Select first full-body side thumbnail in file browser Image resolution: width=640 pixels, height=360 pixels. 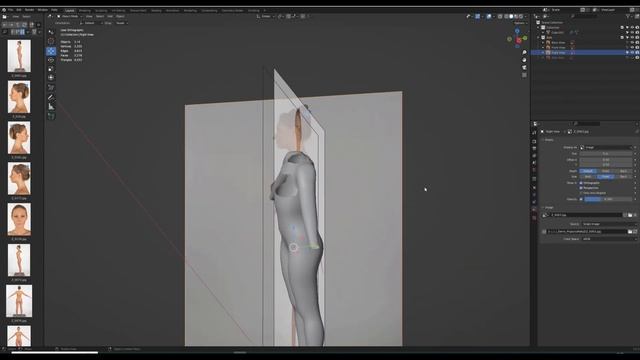coord(19,56)
